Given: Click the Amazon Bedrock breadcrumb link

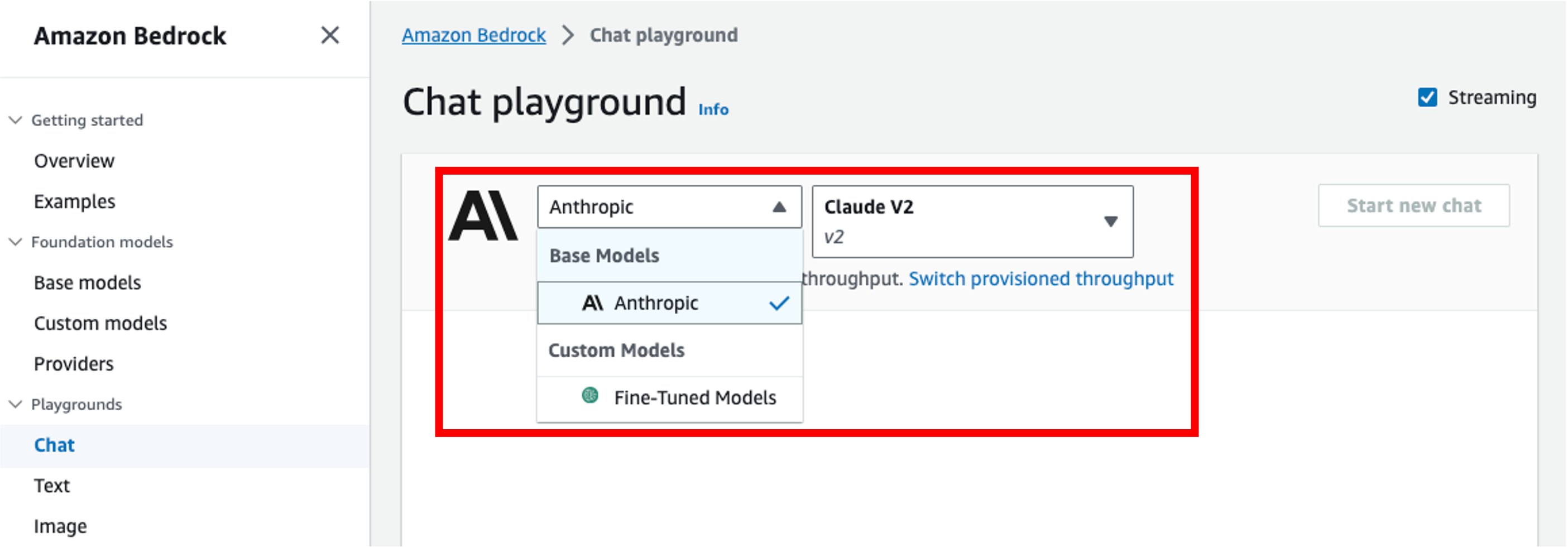Looking at the screenshot, I should tap(473, 35).
